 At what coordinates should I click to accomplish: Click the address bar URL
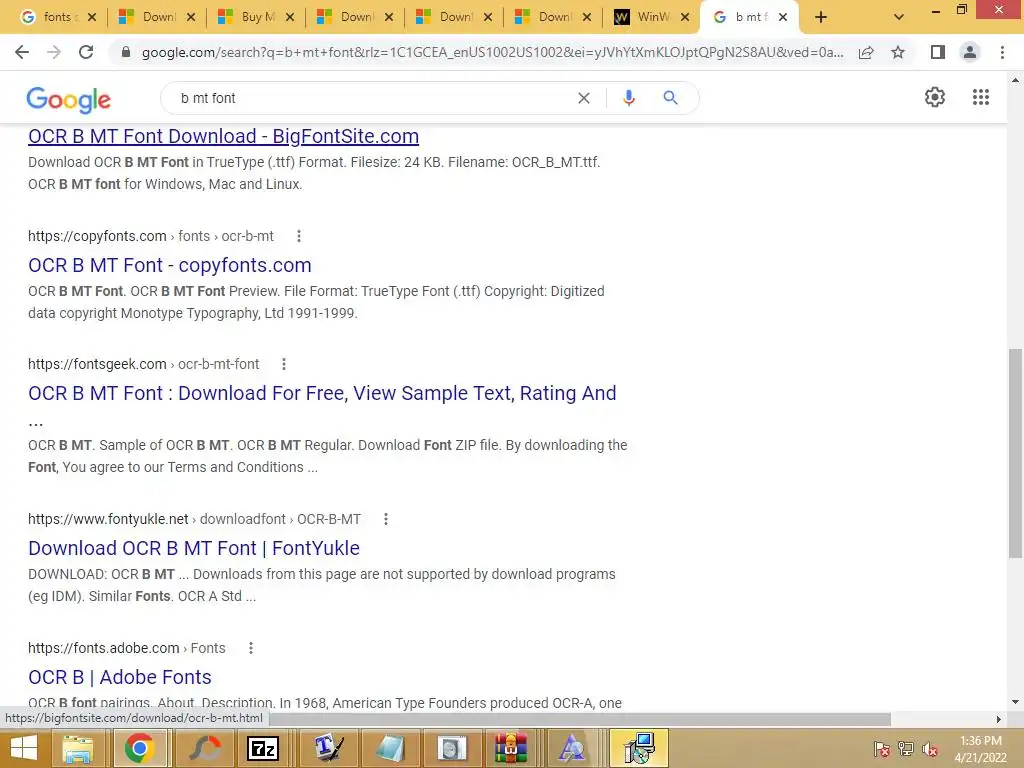[x=492, y=52]
